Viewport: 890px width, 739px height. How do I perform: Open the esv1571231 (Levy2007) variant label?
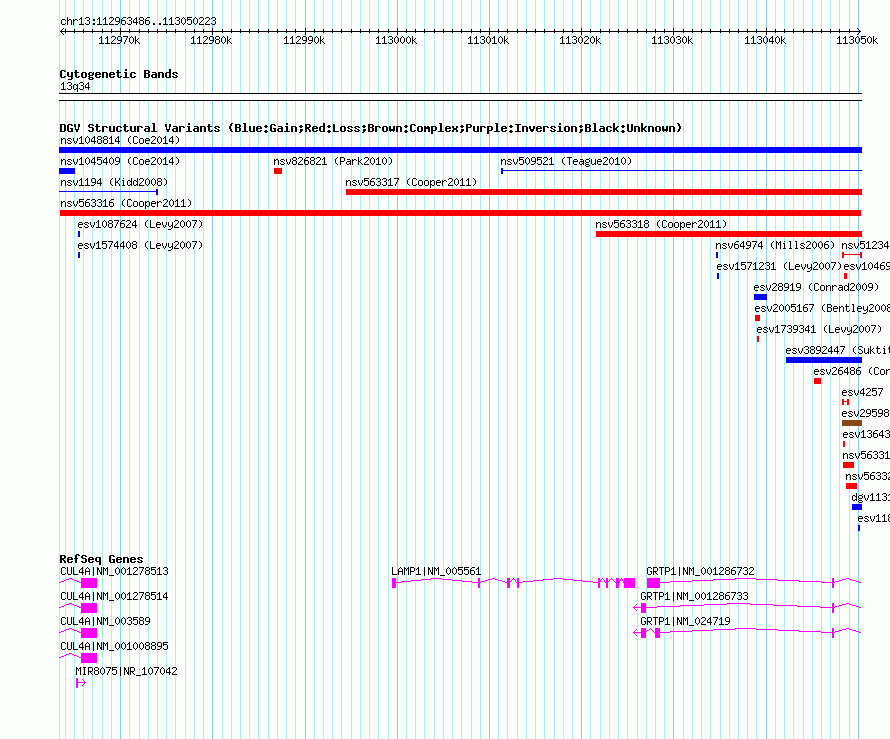779,266
